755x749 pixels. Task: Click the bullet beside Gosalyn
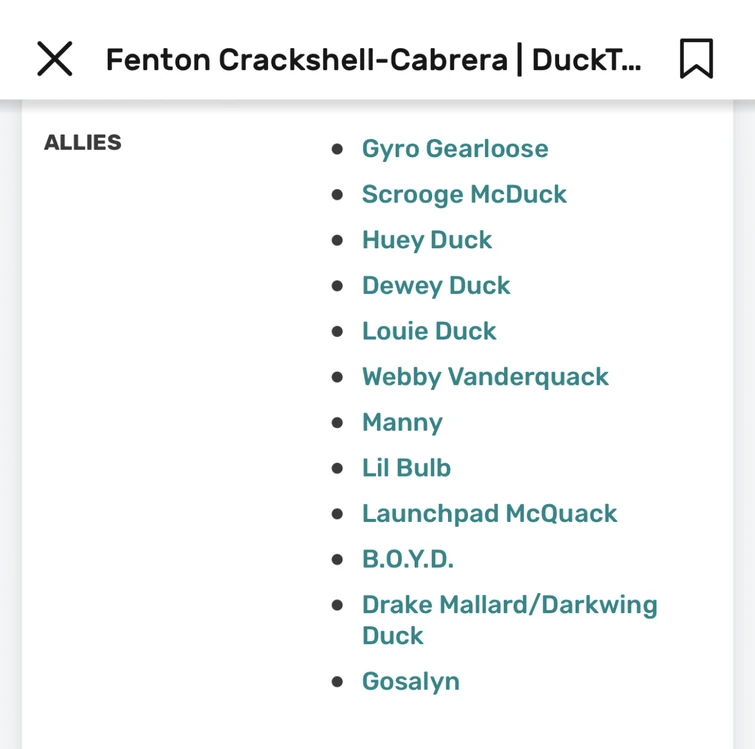338,681
